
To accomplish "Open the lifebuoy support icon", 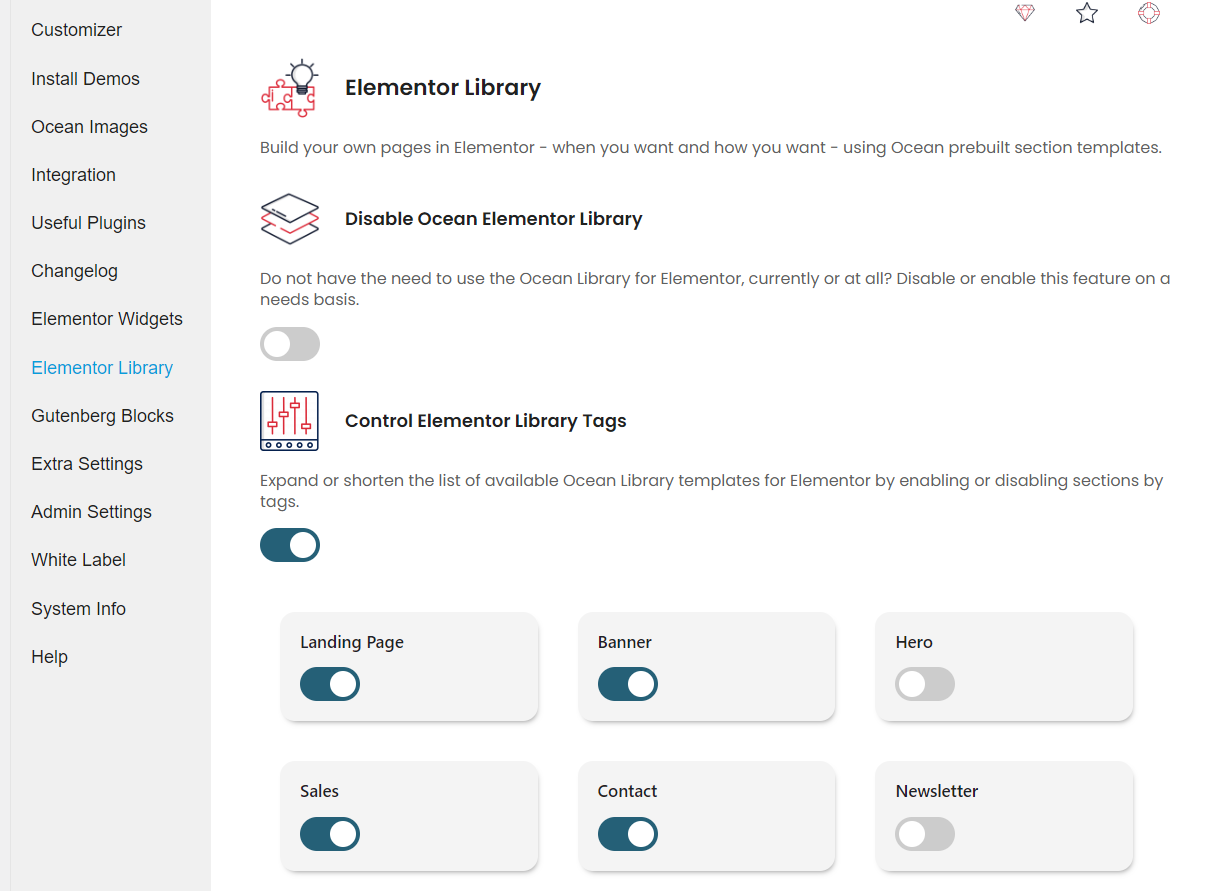I will point(1149,13).
